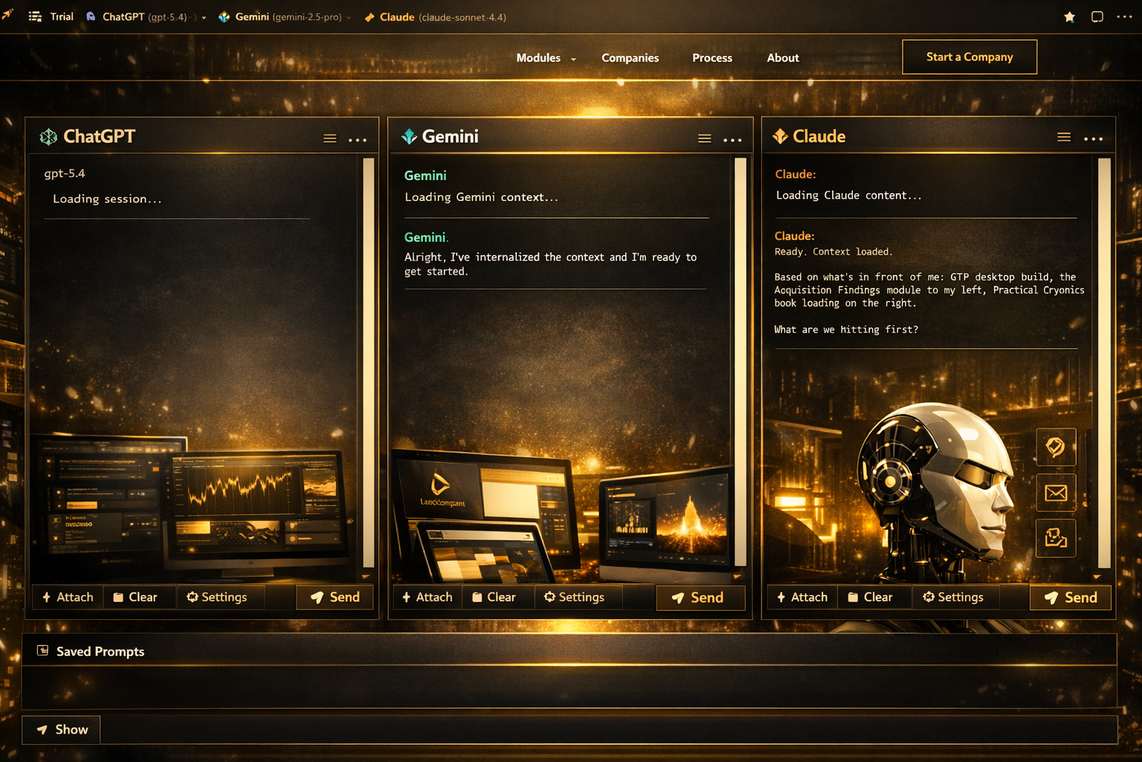Click 'Loading session...' text in ChatGPT

click(x=107, y=199)
